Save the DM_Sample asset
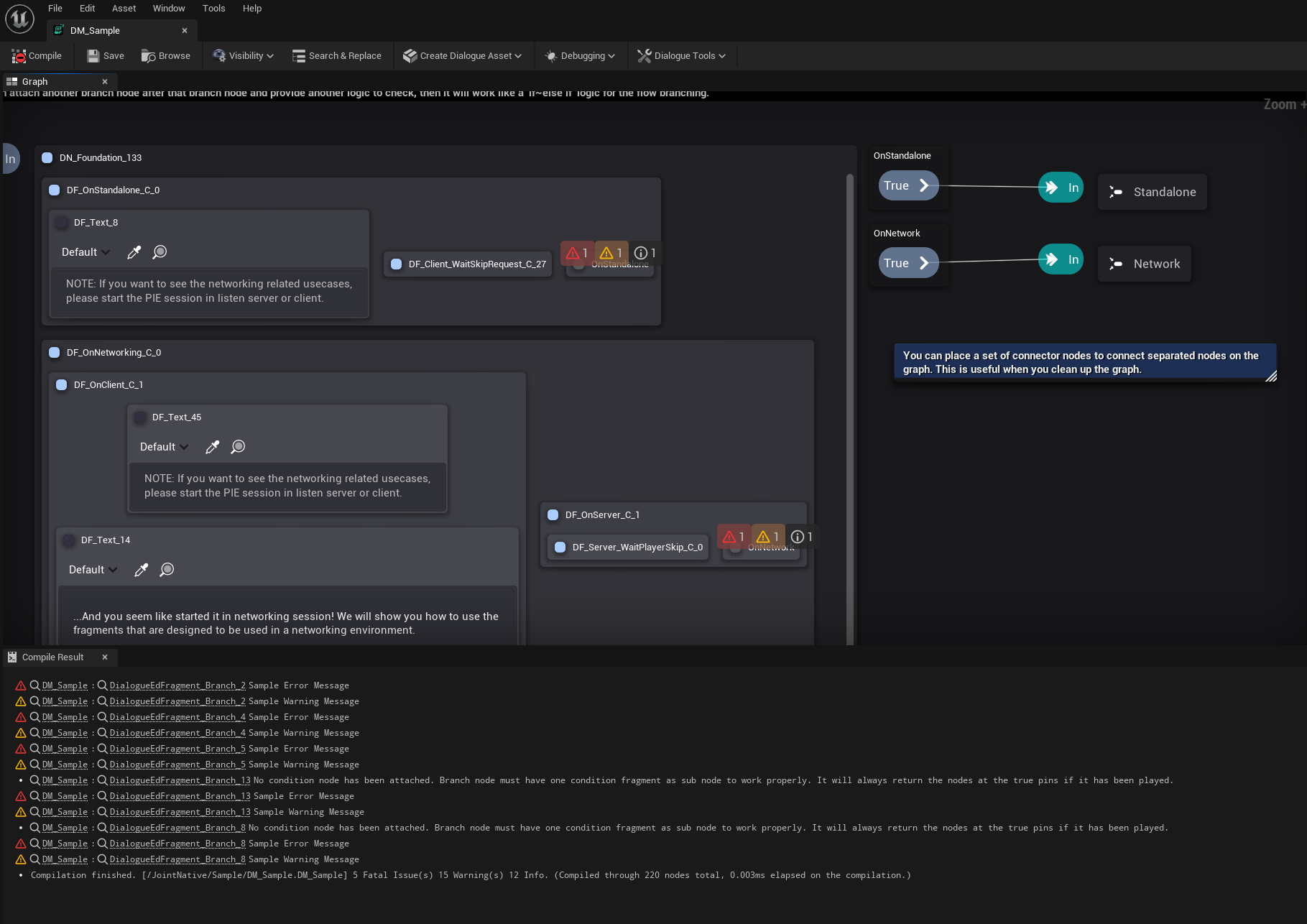 [x=105, y=56]
